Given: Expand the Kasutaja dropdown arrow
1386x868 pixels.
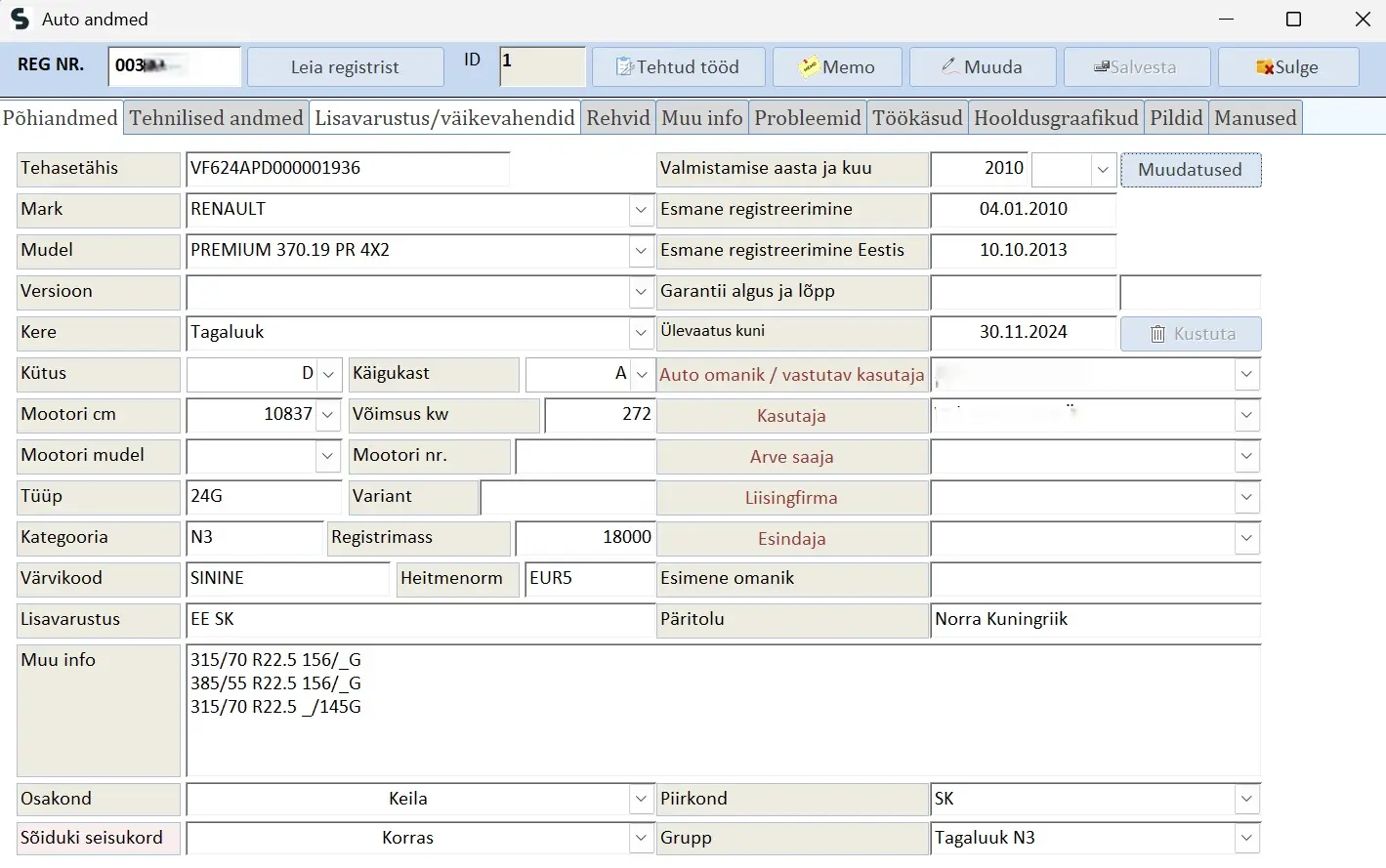Looking at the screenshot, I should point(1246,415).
